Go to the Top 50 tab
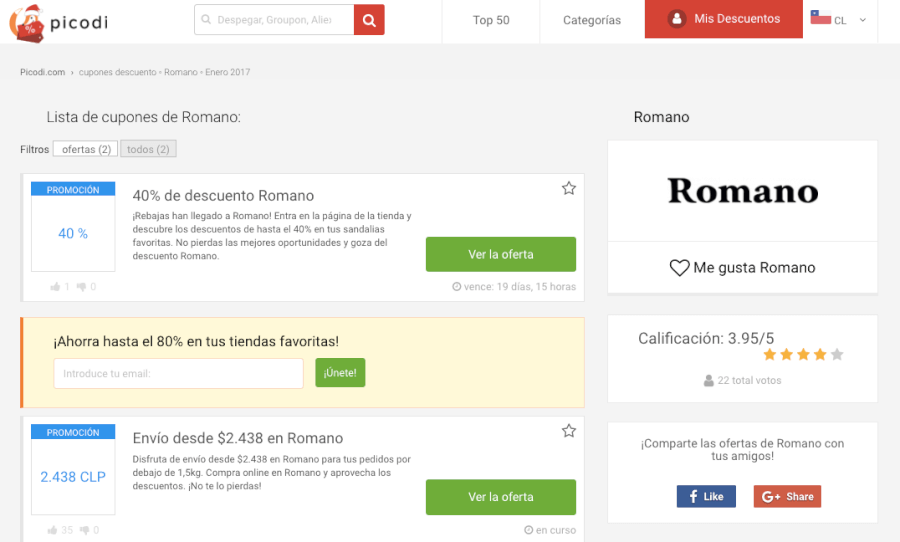 point(490,20)
